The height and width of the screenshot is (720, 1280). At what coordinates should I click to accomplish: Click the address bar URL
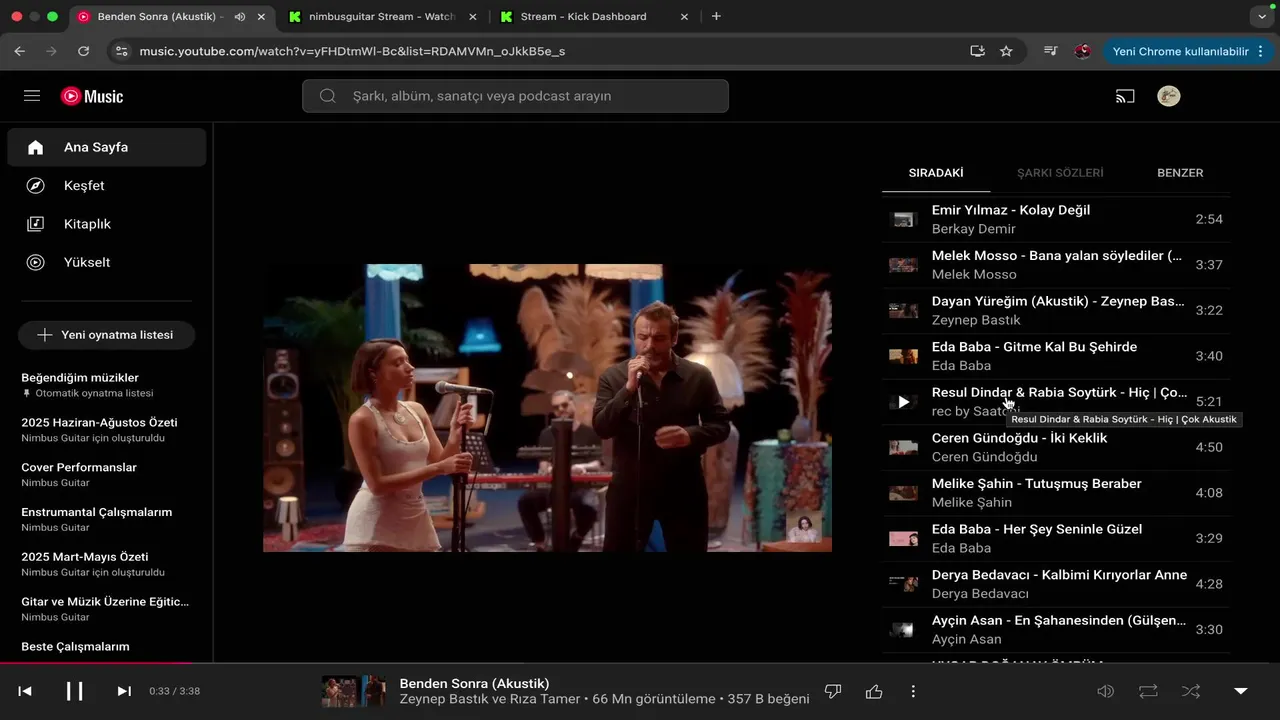click(x=352, y=51)
